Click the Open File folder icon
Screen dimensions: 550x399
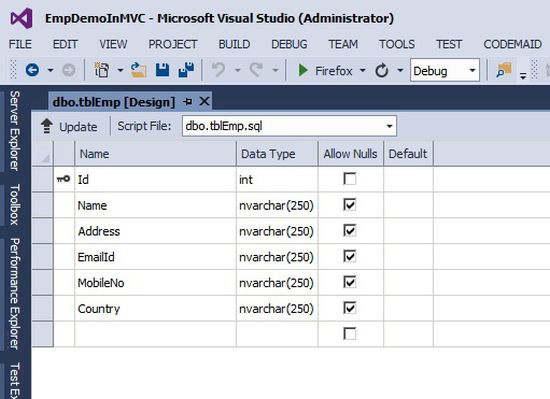tap(138, 70)
